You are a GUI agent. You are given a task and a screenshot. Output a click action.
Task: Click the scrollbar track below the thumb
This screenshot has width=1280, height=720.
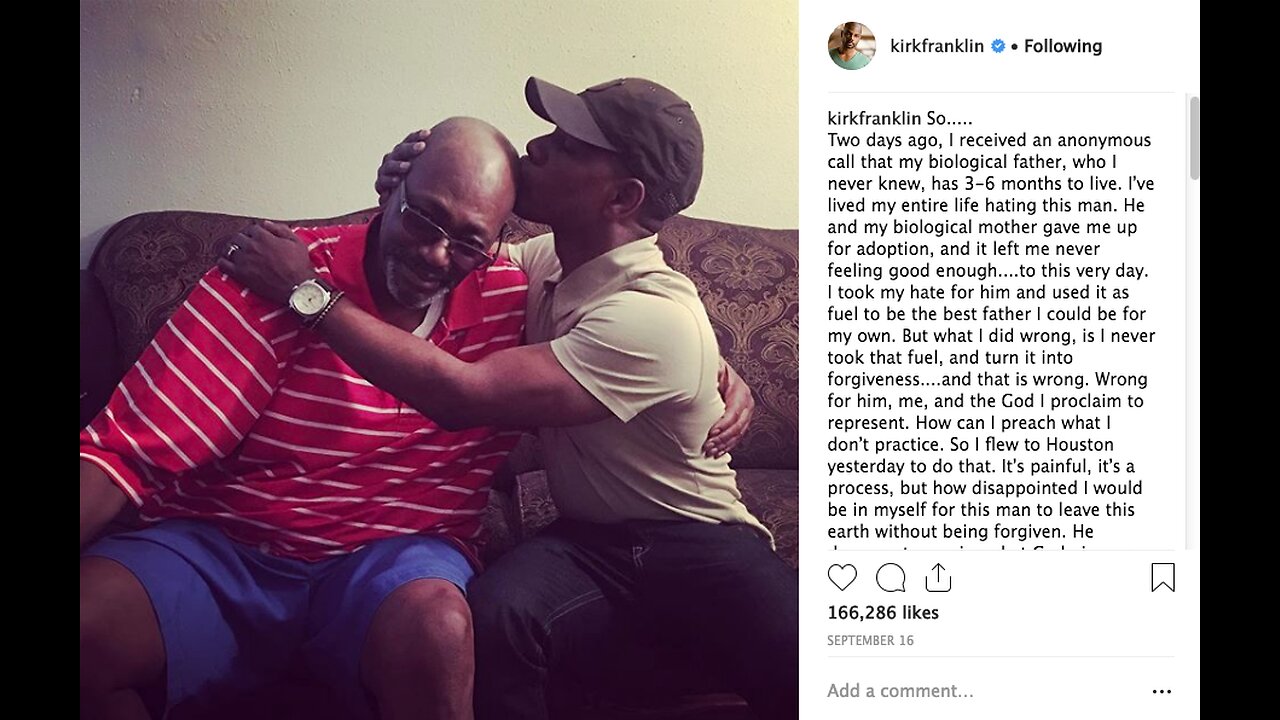point(1194,365)
